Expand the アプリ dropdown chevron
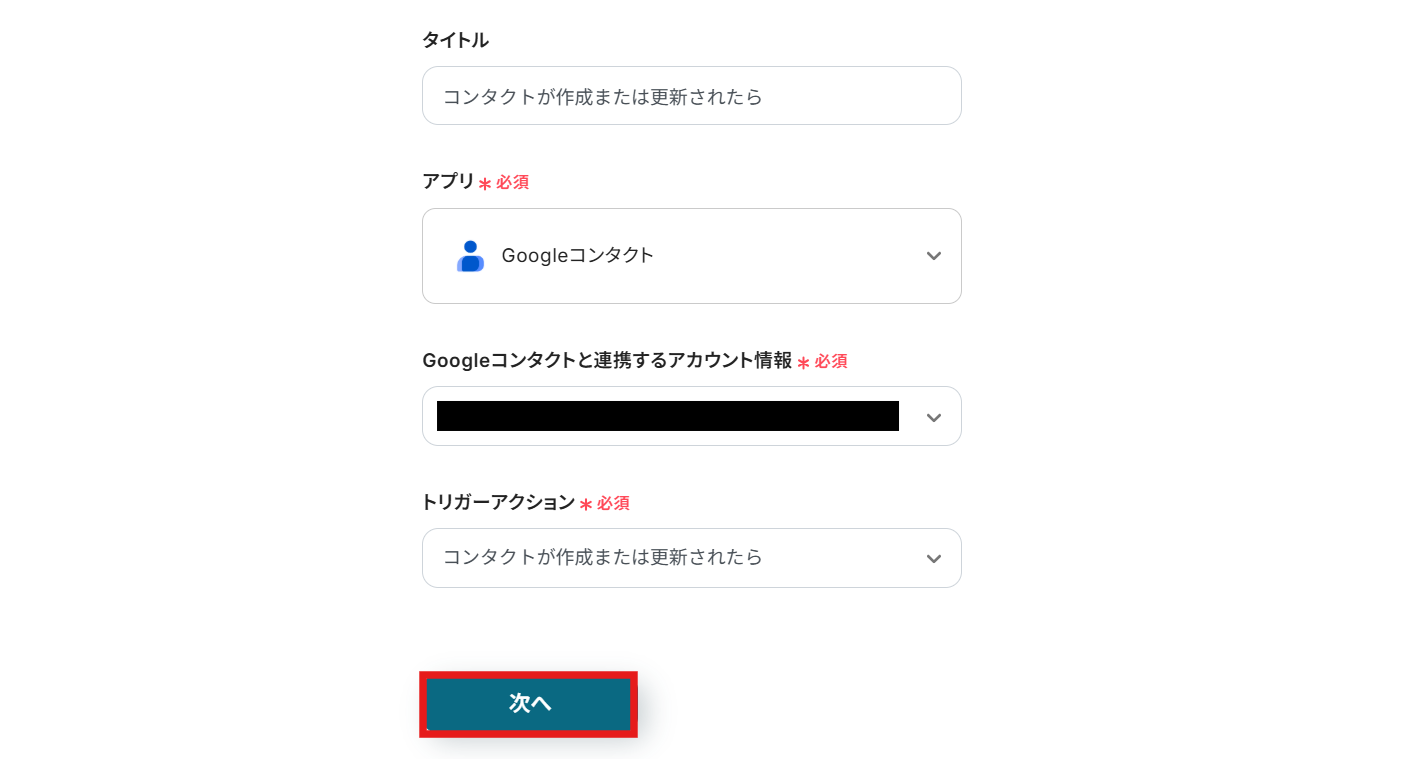 click(933, 256)
